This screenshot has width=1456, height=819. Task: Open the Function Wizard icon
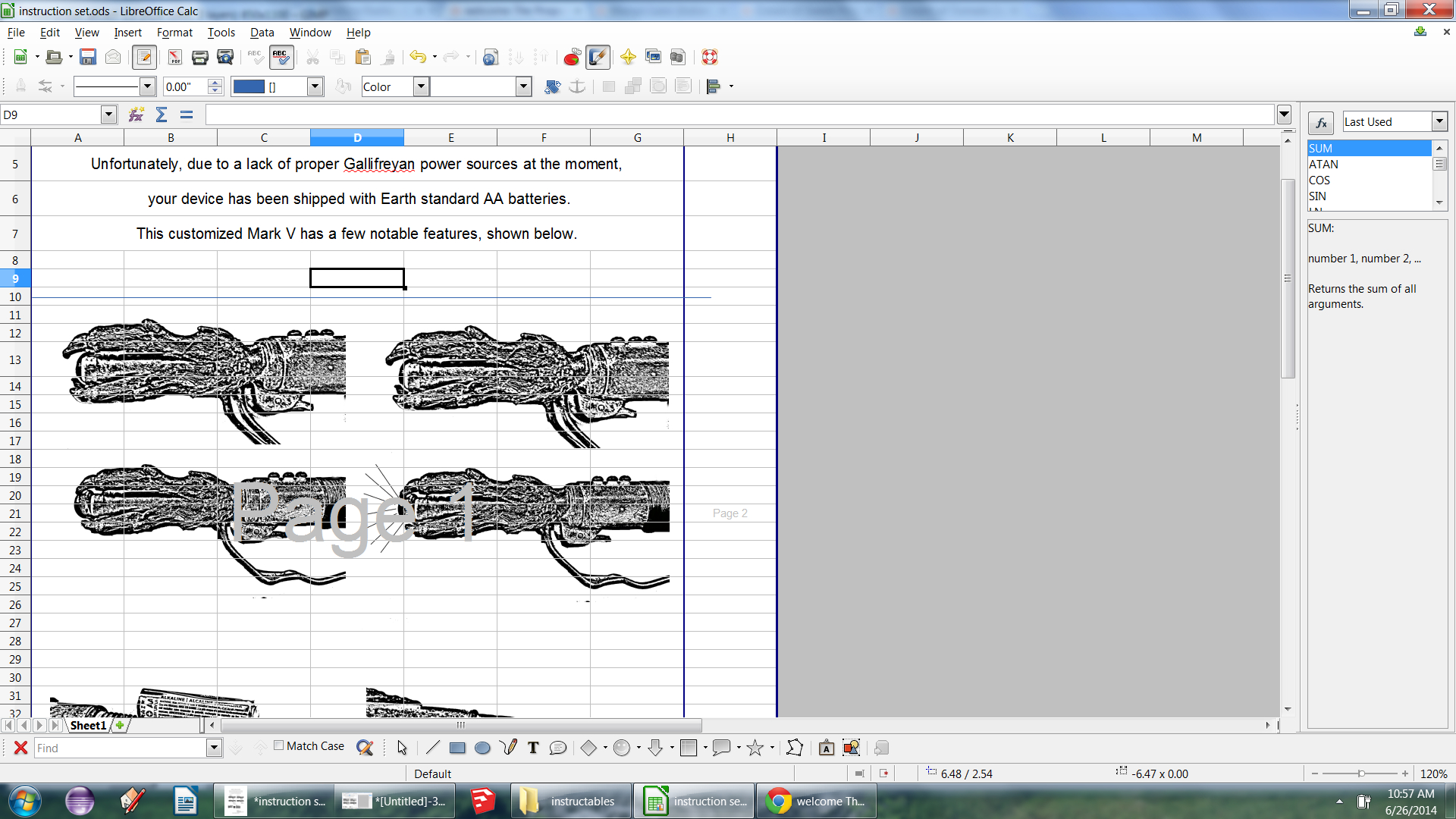tap(136, 115)
